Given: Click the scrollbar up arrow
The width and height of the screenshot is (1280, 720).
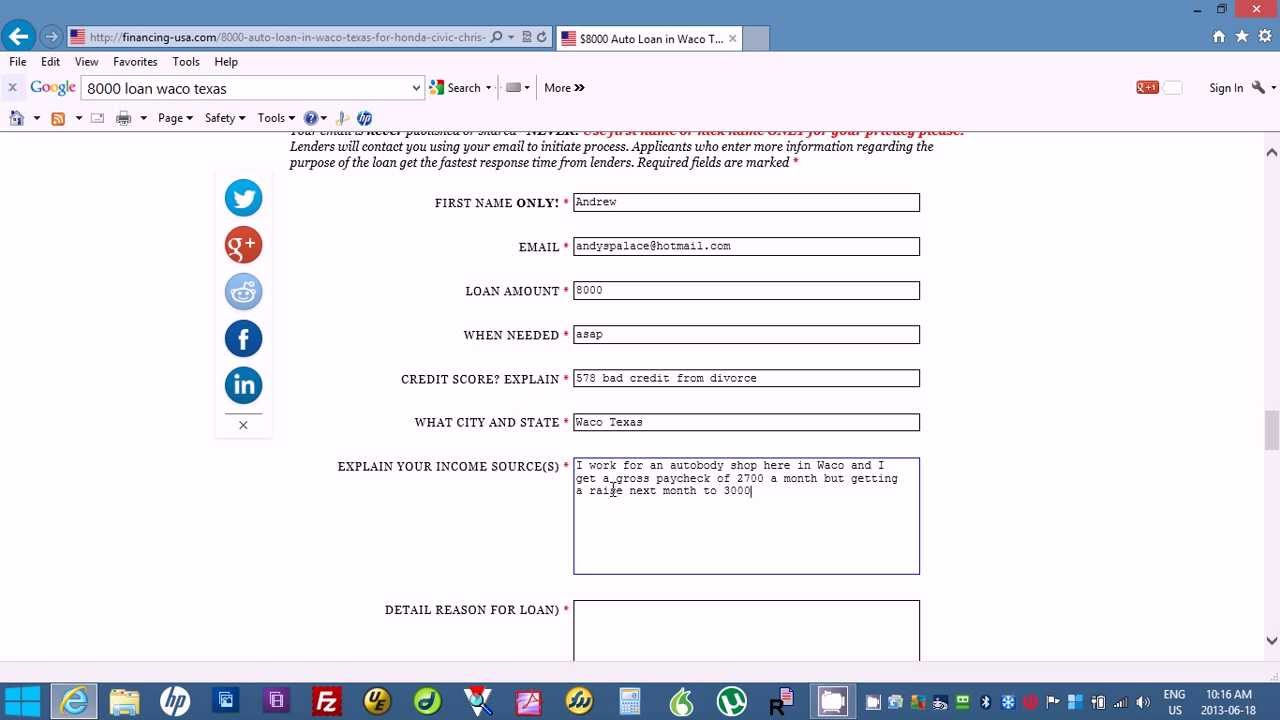Looking at the screenshot, I should coord(1272,152).
